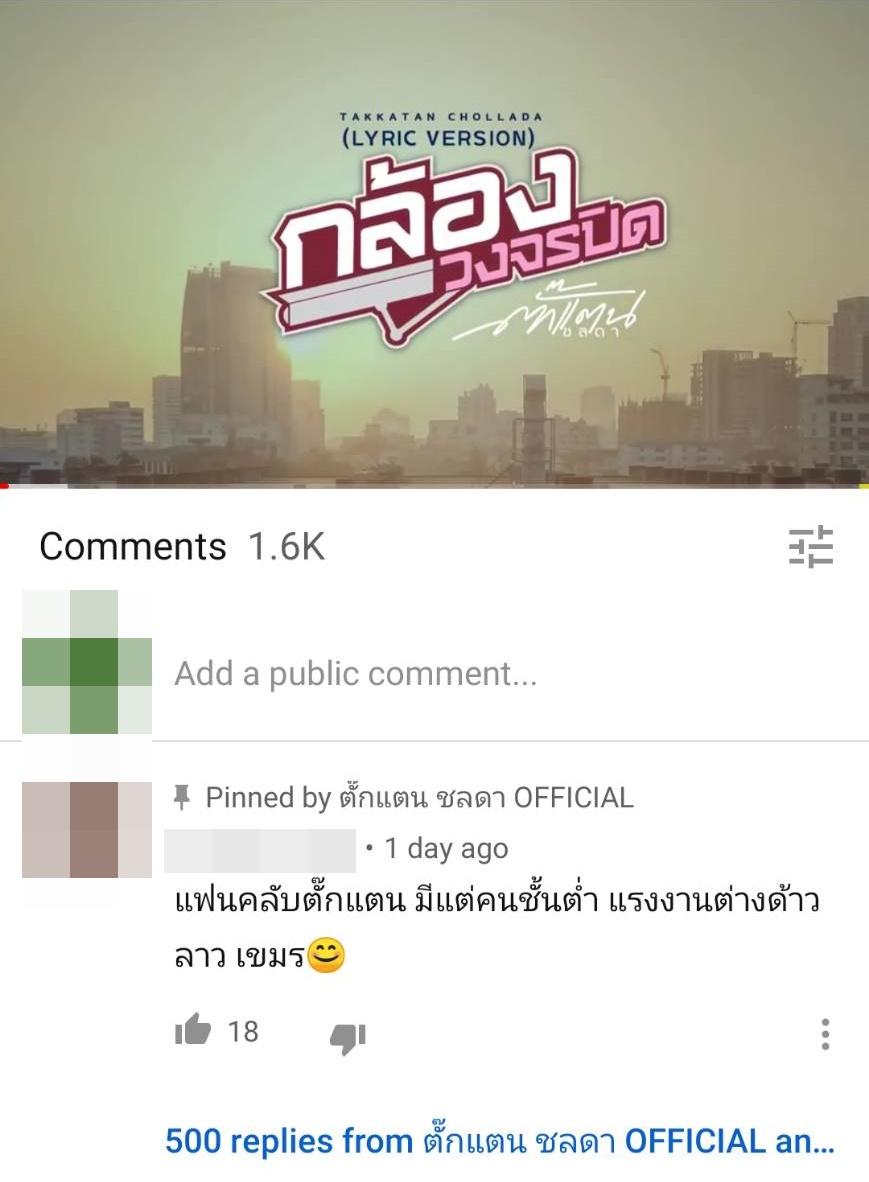This screenshot has height=1182, width=869.
Task: Seek using the red video progress bar
Action: pyautogui.click(x=434, y=485)
